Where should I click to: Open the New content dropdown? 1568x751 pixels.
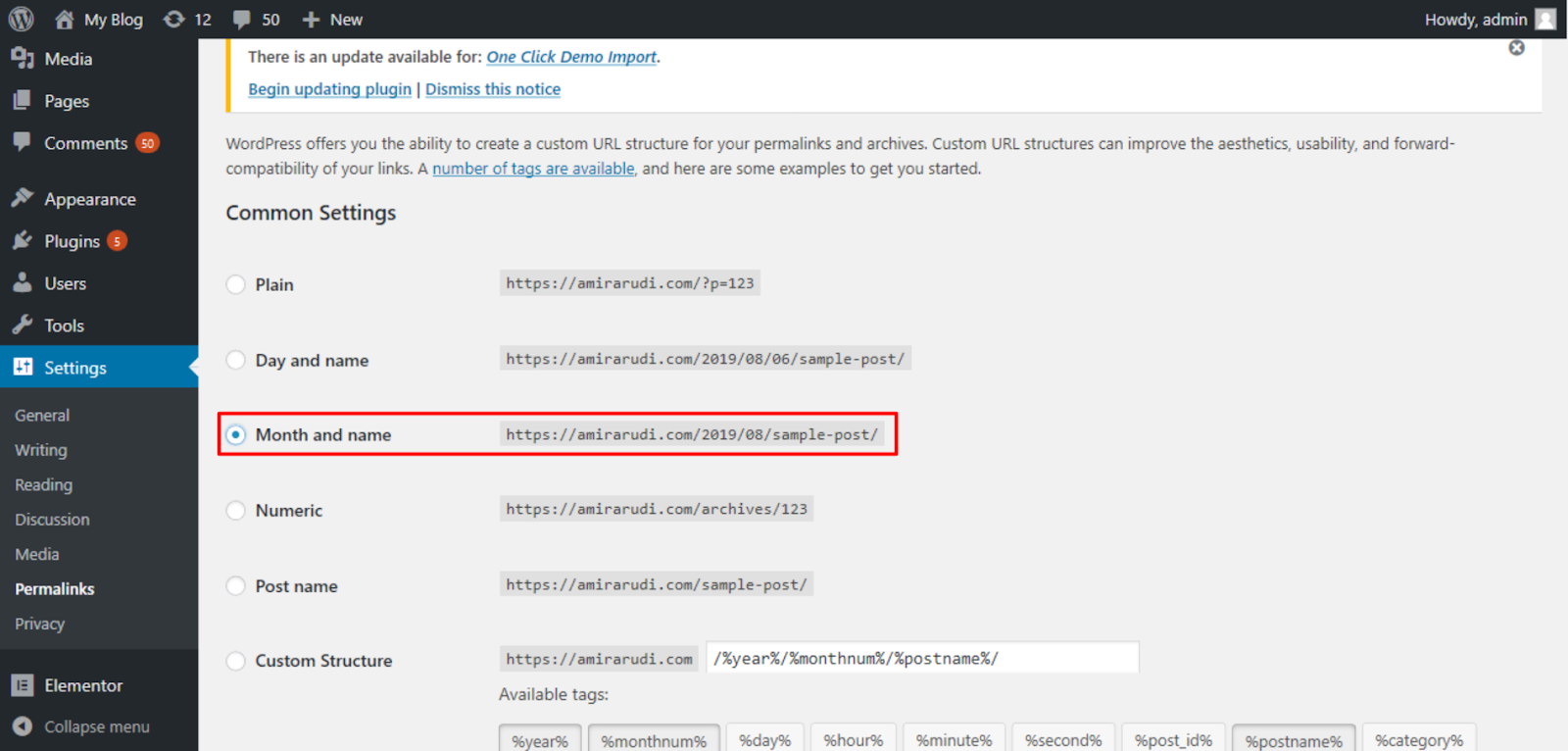tap(333, 20)
